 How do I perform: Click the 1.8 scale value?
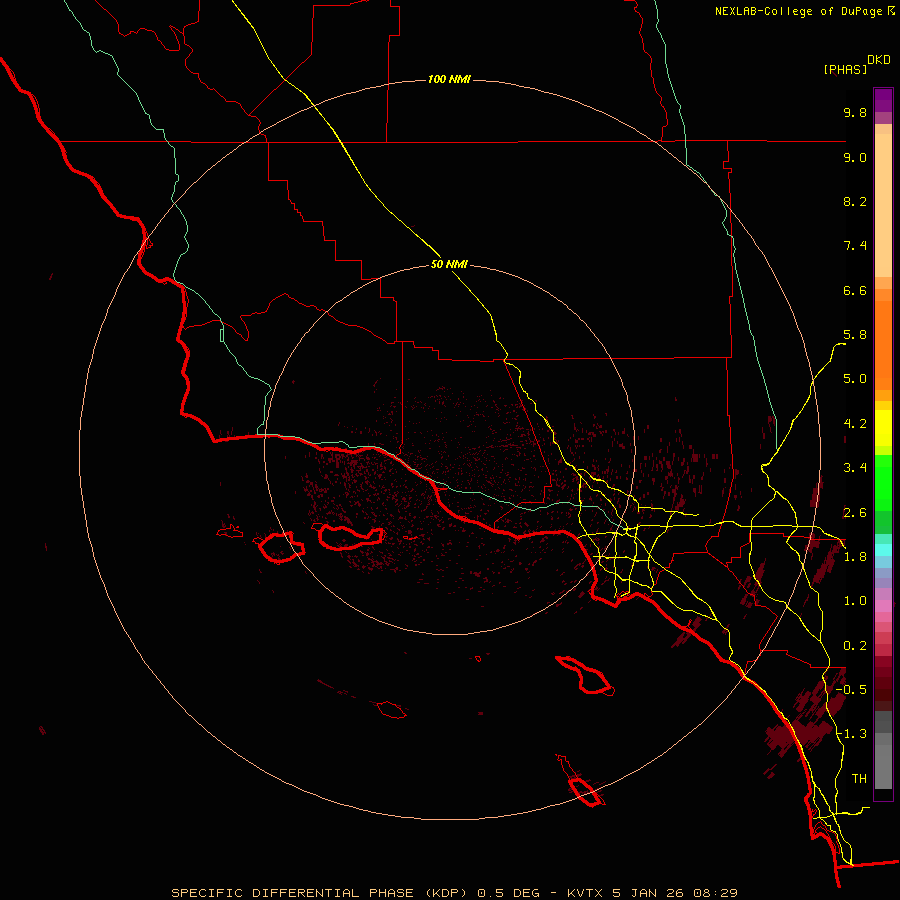855,557
